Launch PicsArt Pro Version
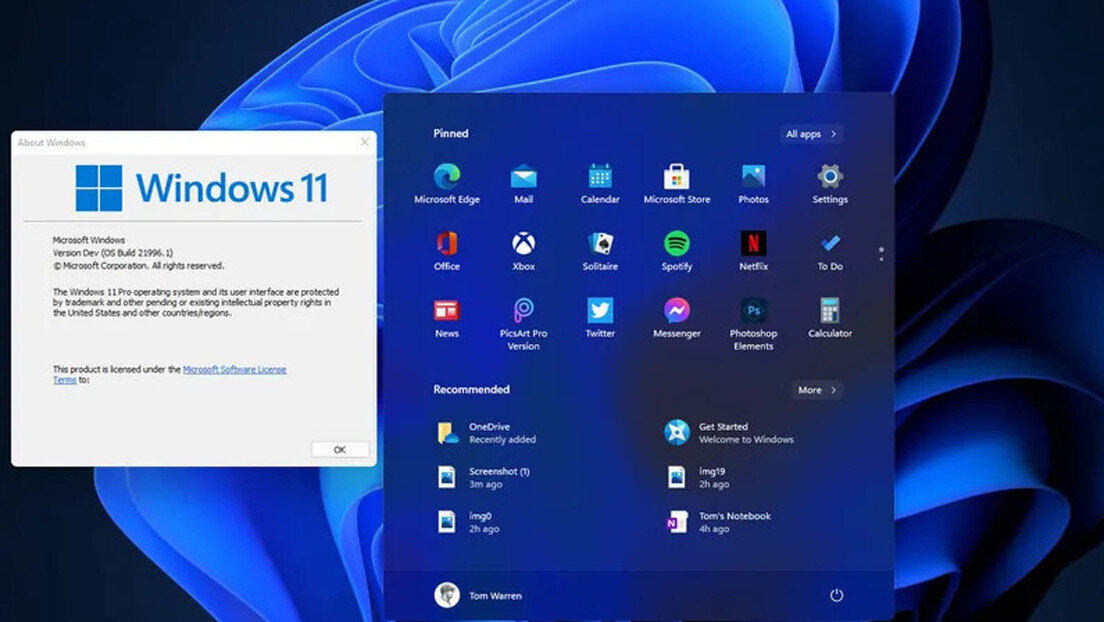Viewport: 1104px width, 622px height. point(523,324)
